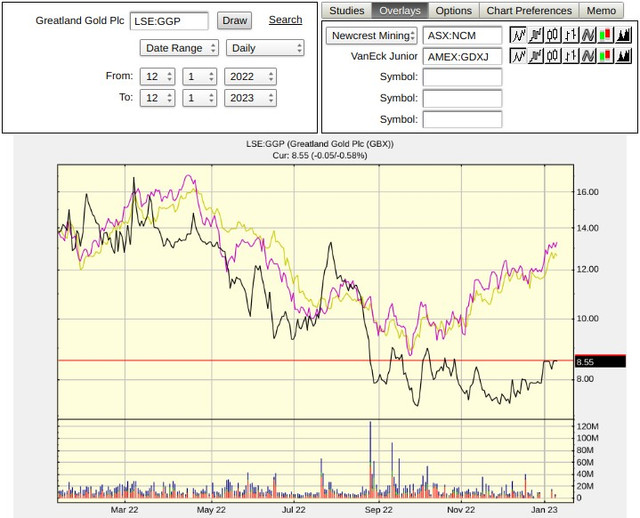
Task: Click the chart title LSE:GGP (Greatland Gold Plc (GBX))
Action: 320,144
